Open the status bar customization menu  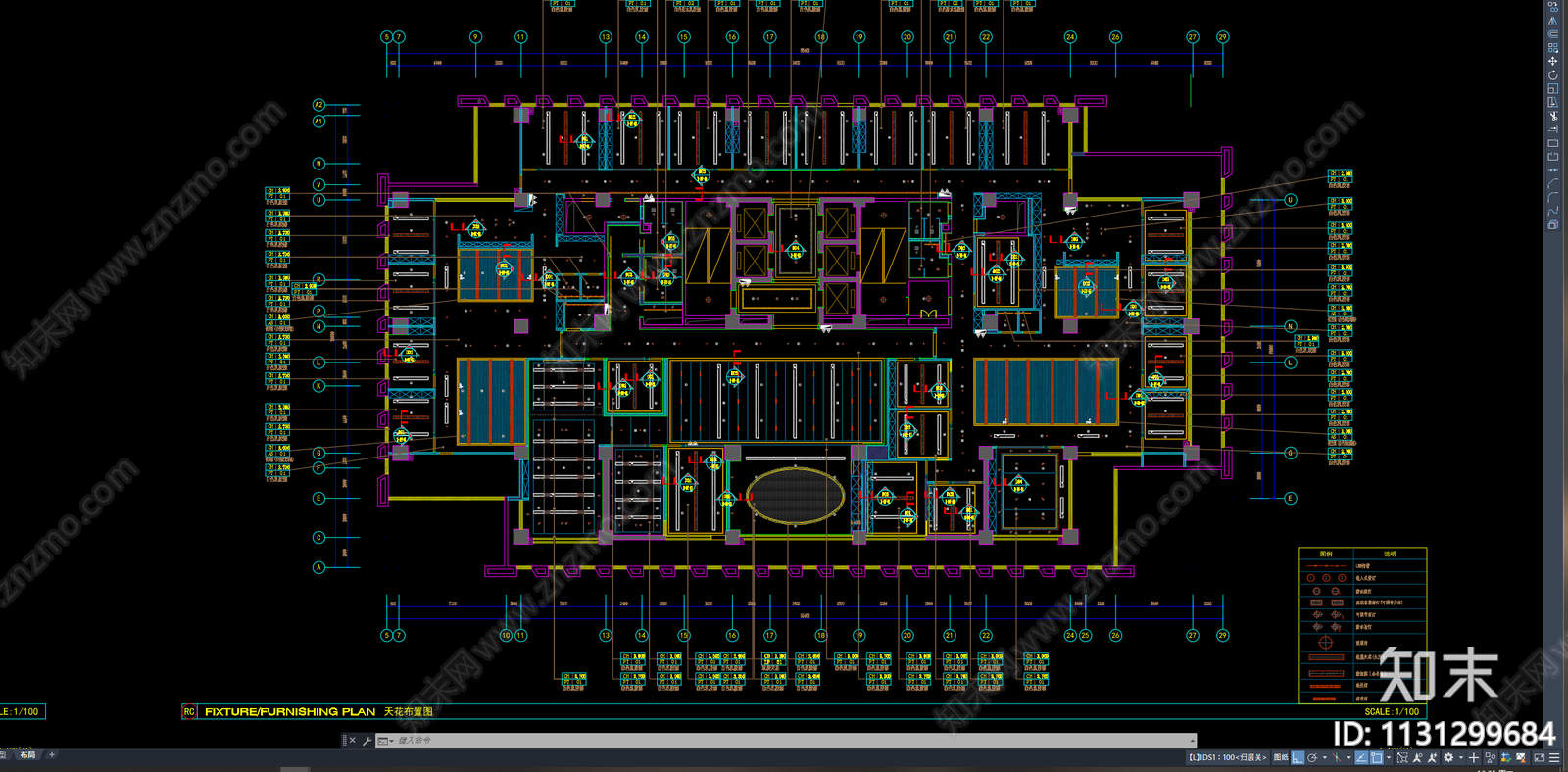click(1554, 757)
